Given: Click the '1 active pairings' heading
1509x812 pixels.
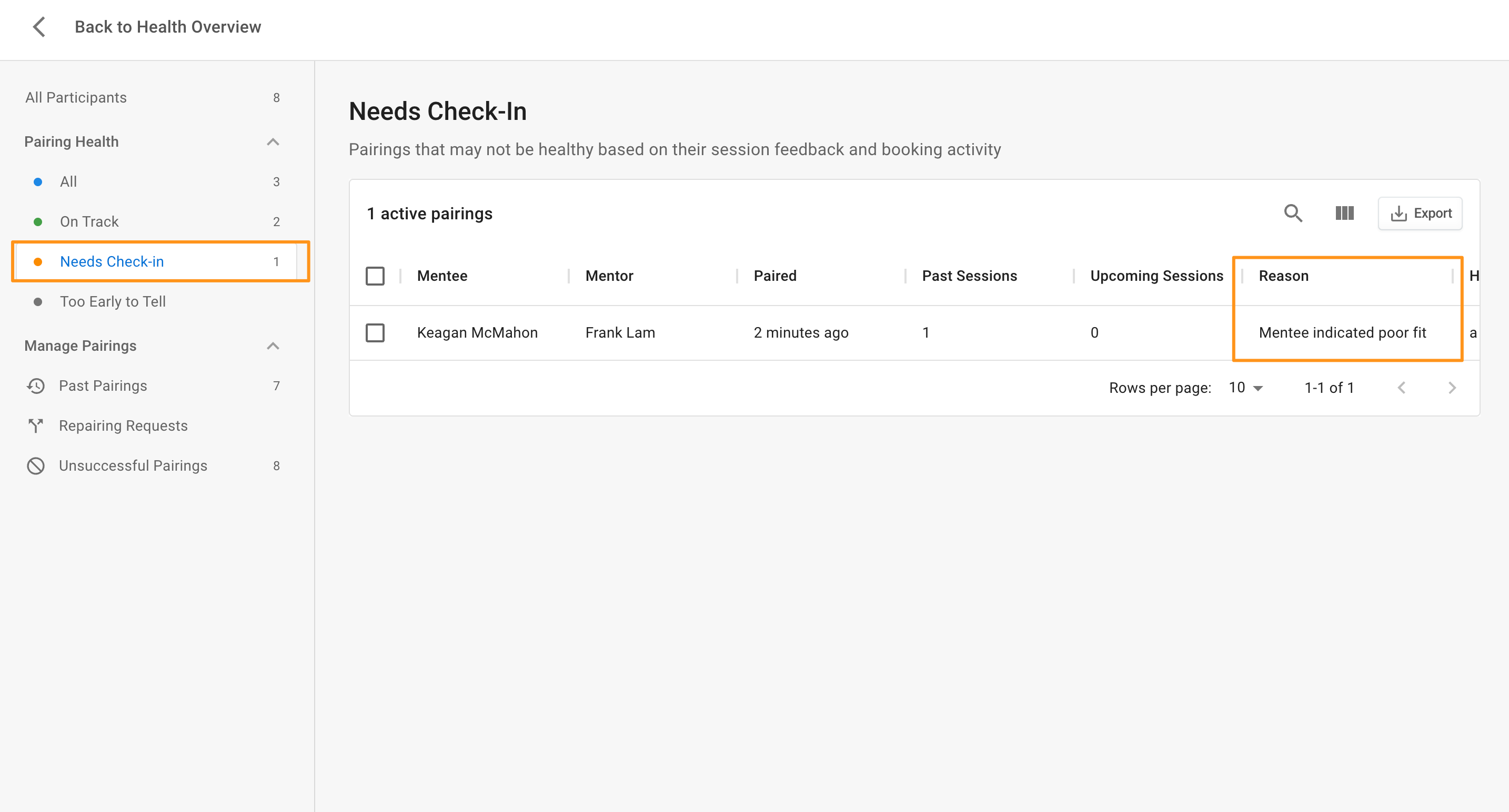Looking at the screenshot, I should click(x=429, y=214).
